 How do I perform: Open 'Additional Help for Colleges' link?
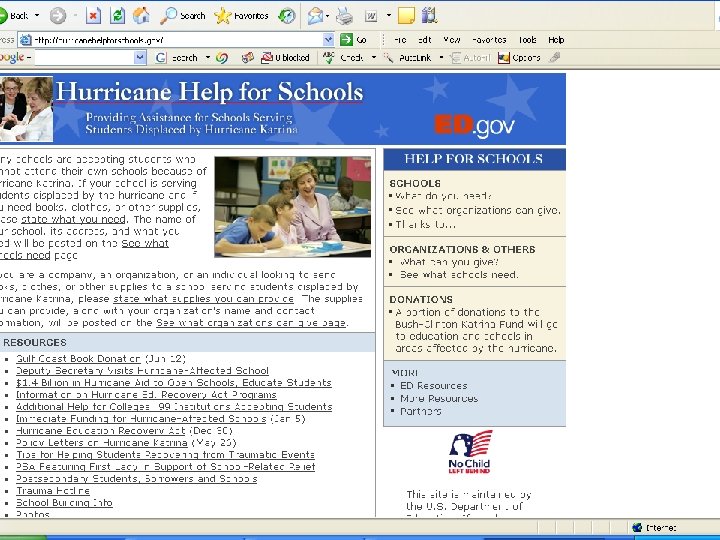(174, 406)
